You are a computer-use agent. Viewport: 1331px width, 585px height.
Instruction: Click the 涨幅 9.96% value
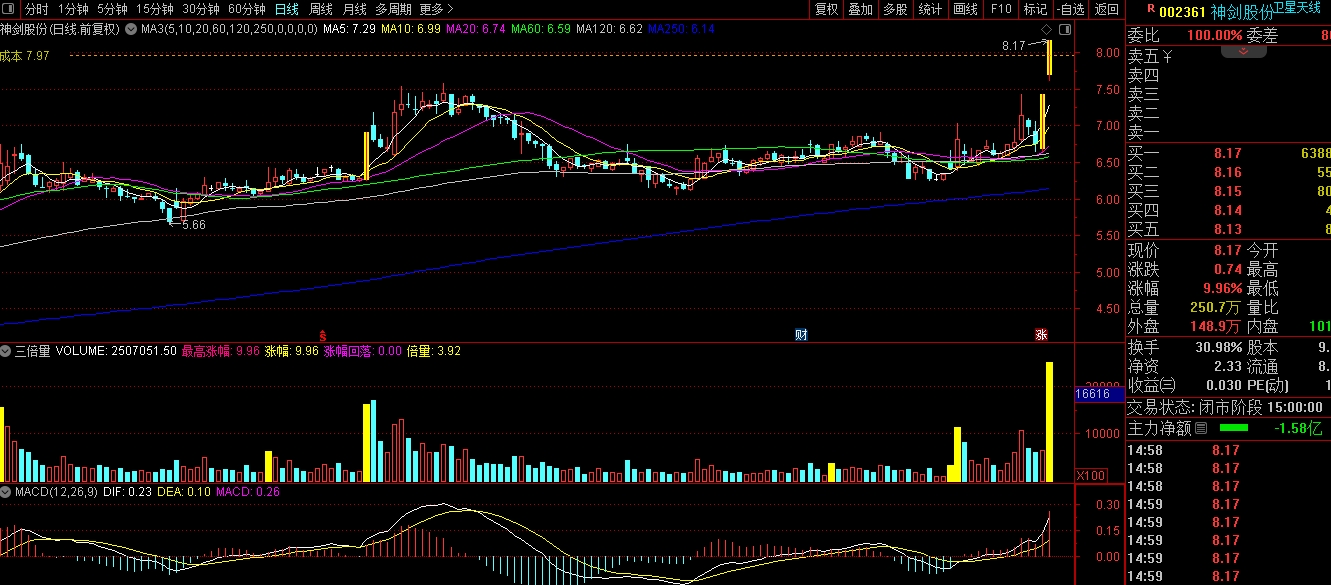pyautogui.click(x=1222, y=289)
